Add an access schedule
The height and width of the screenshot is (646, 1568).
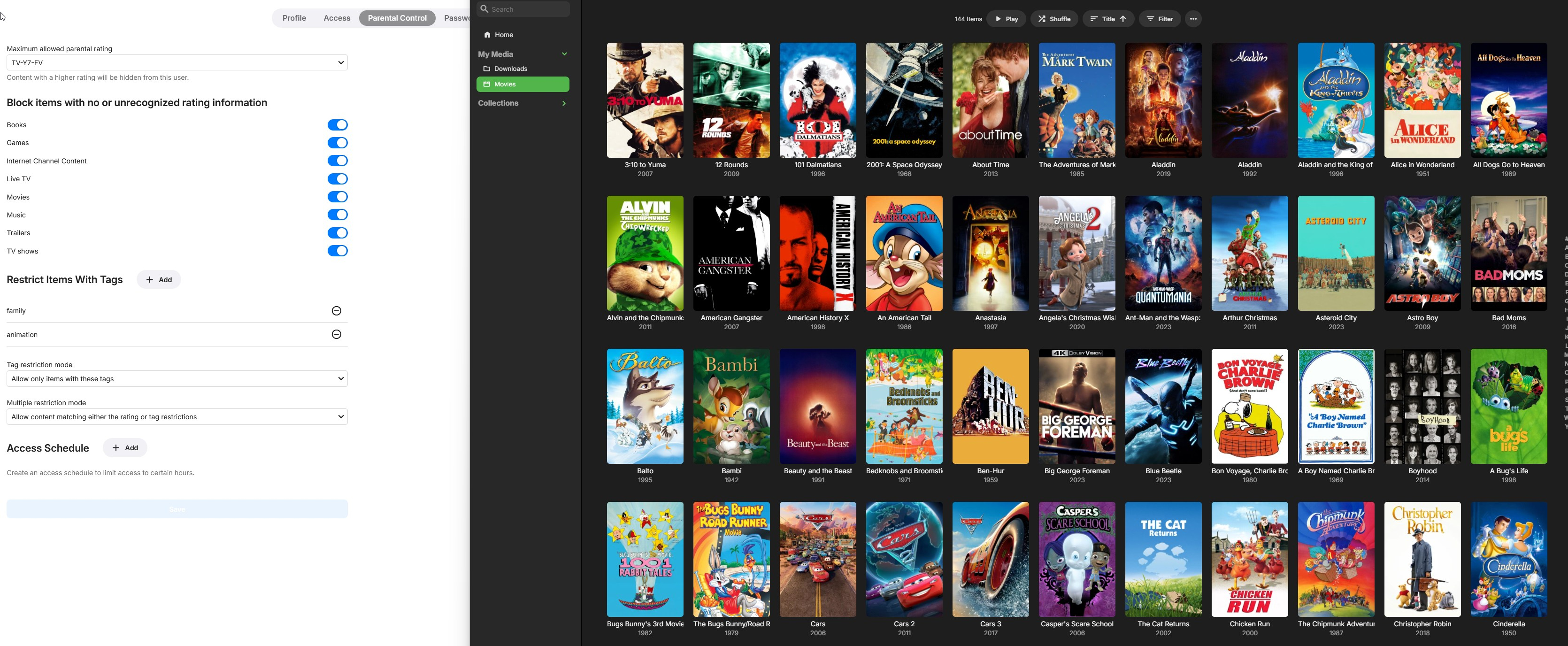[125, 447]
